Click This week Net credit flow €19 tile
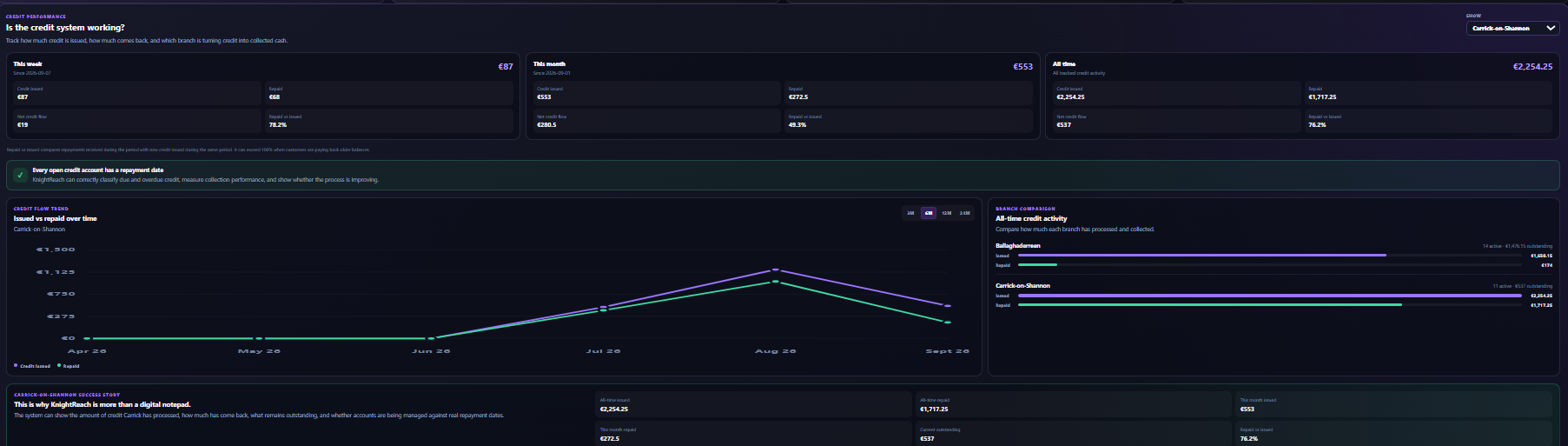Screen dimensions: 1568x446 point(137,121)
